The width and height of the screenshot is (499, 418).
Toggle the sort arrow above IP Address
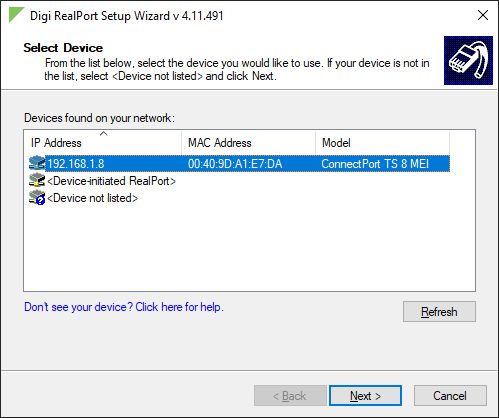pos(104,134)
